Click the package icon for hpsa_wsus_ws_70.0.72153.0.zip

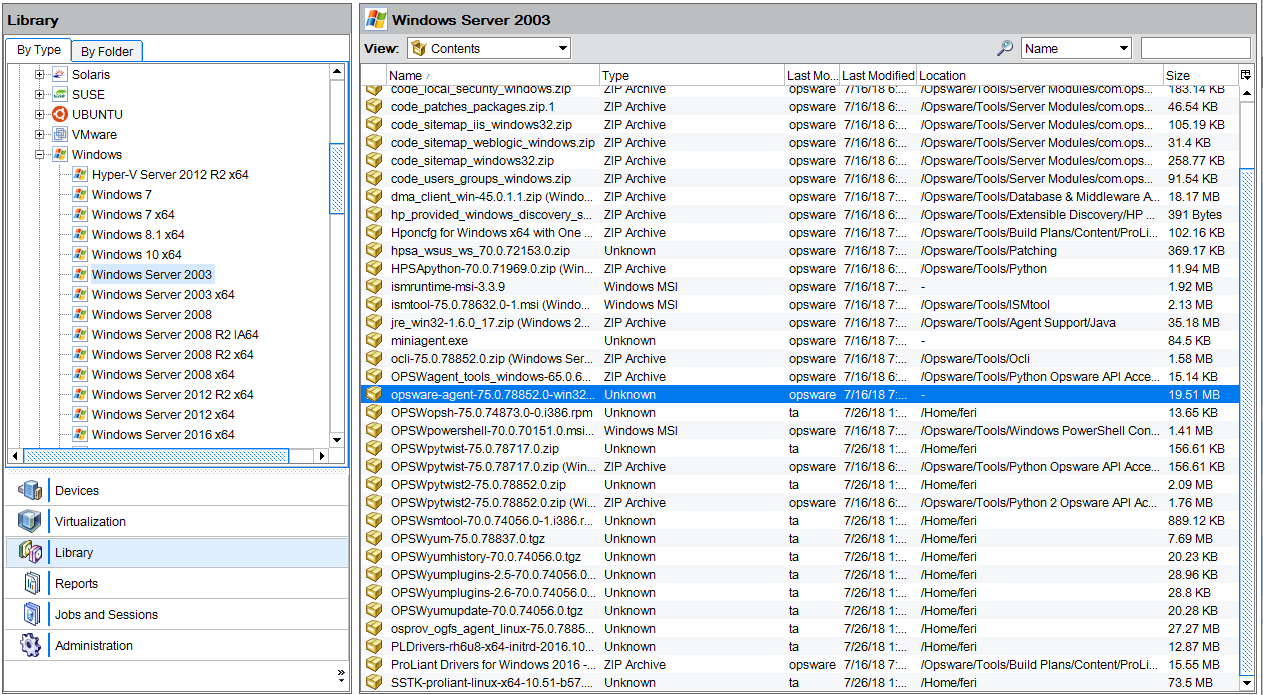click(x=374, y=250)
